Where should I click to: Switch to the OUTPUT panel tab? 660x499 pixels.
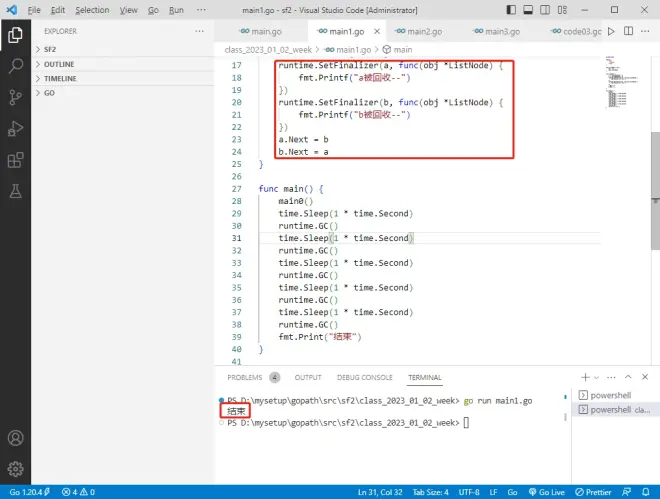(308, 377)
